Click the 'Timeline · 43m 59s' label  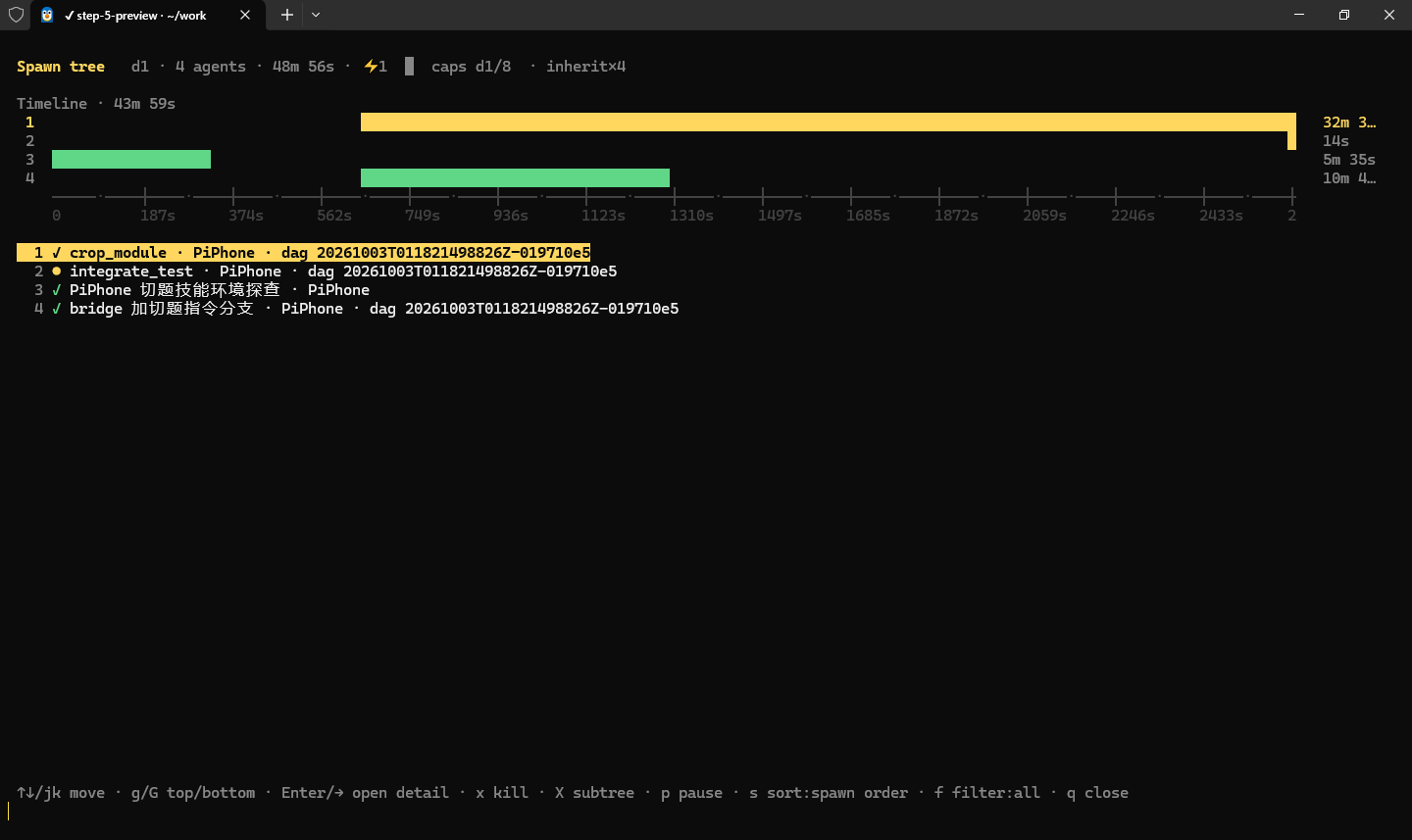pyautogui.click(x=96, y=104)
